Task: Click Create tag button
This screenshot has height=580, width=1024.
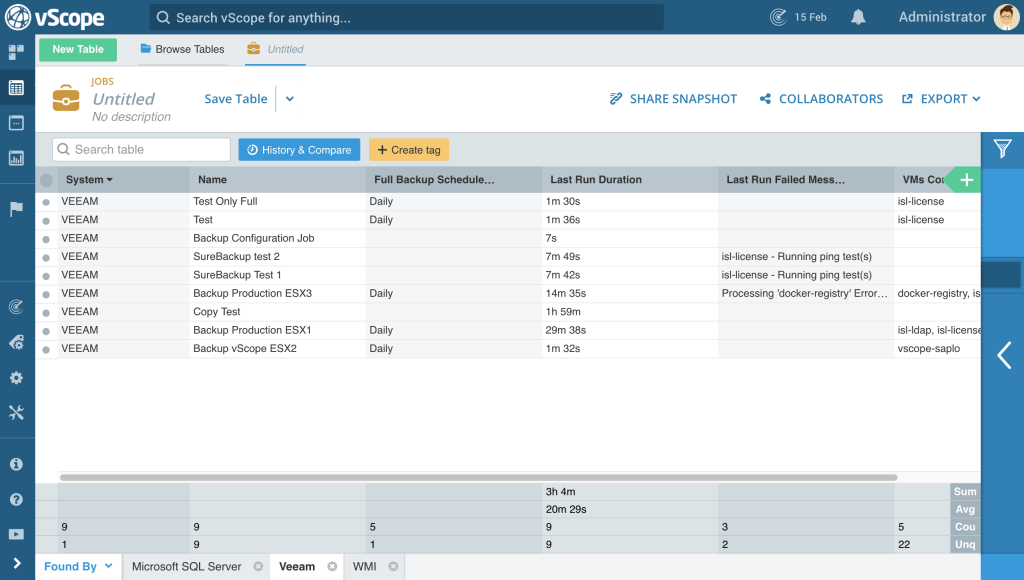Action: click(409, 150)
